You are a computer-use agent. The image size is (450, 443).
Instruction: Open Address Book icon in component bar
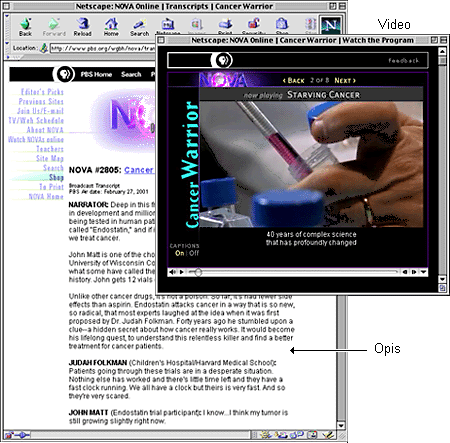click(x=312, y=435)
